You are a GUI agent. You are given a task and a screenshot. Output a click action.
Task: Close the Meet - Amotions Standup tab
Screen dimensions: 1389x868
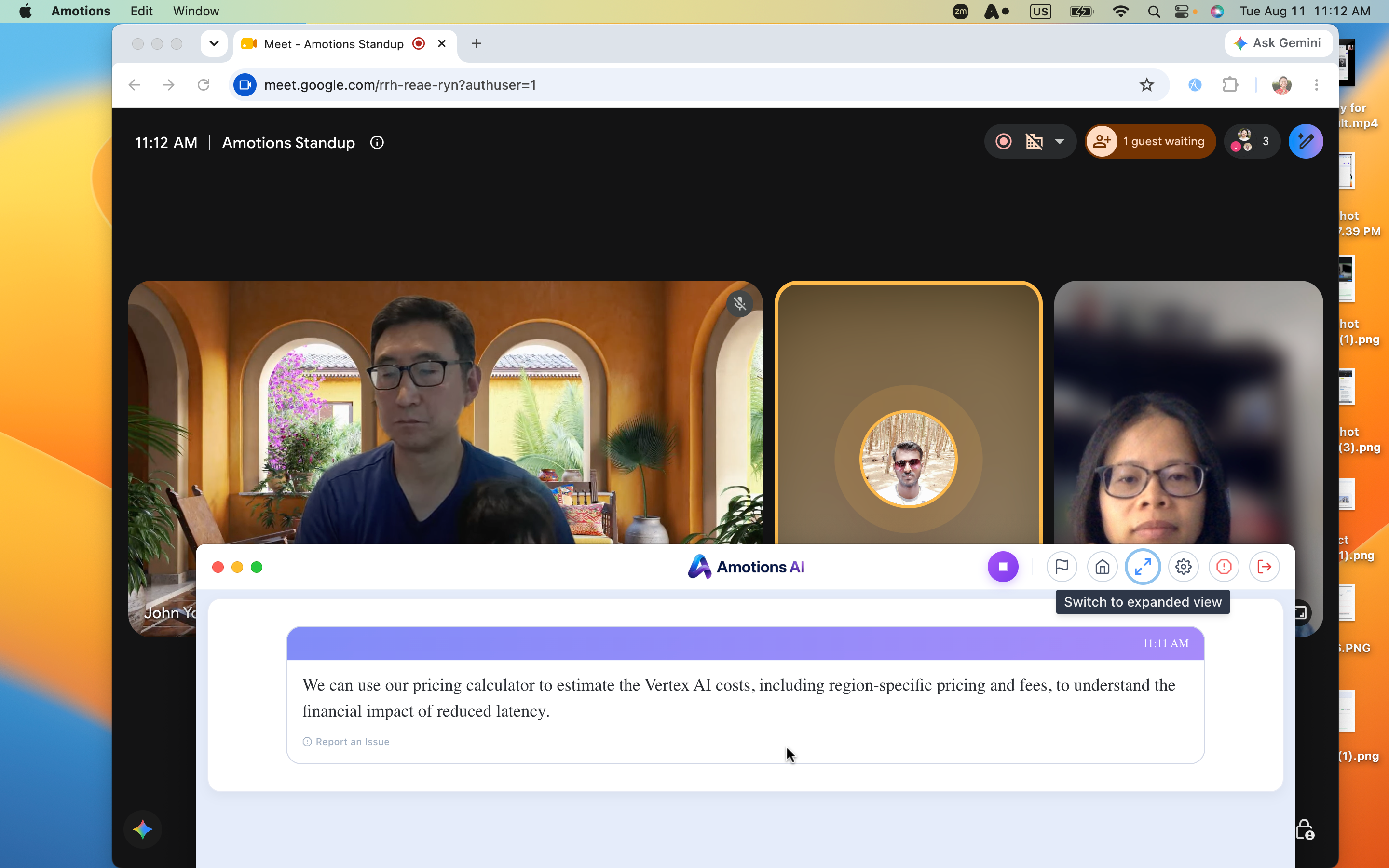[441, 43]
